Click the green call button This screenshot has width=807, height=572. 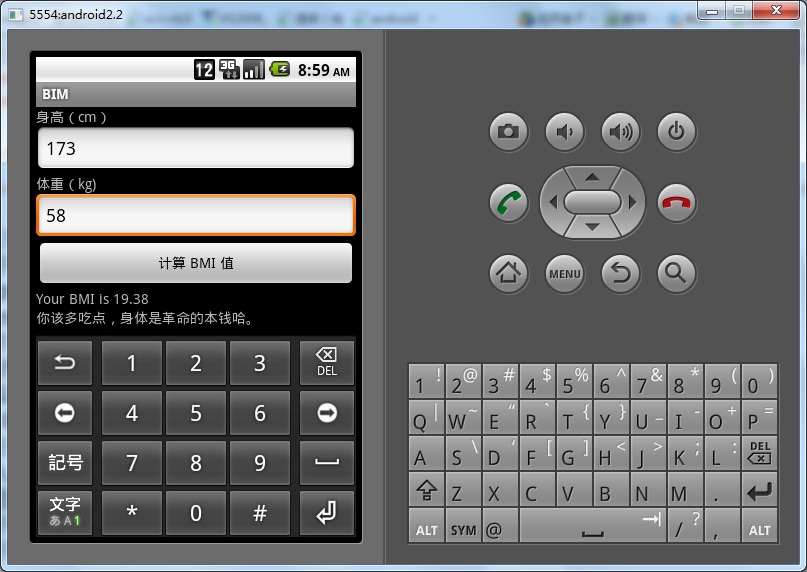508,202
